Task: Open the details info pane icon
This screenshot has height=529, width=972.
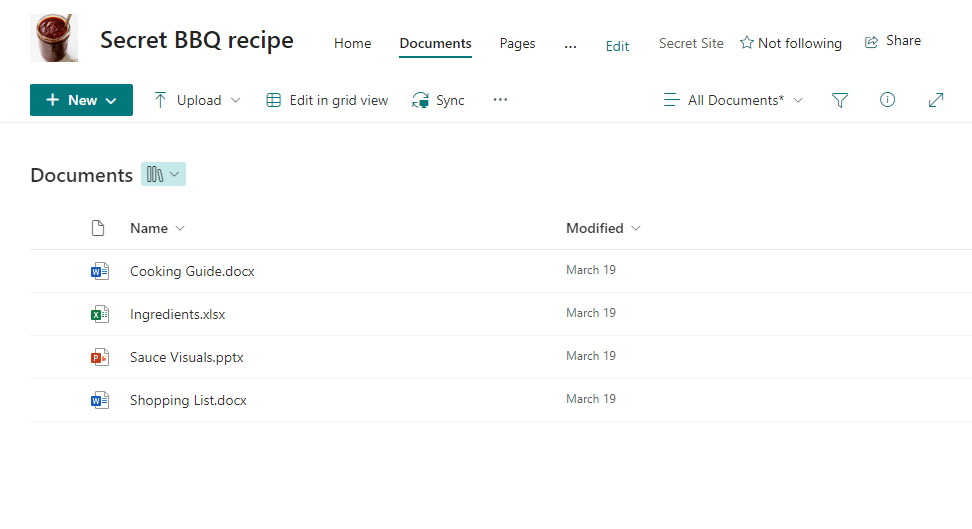Action: point(887,100)
